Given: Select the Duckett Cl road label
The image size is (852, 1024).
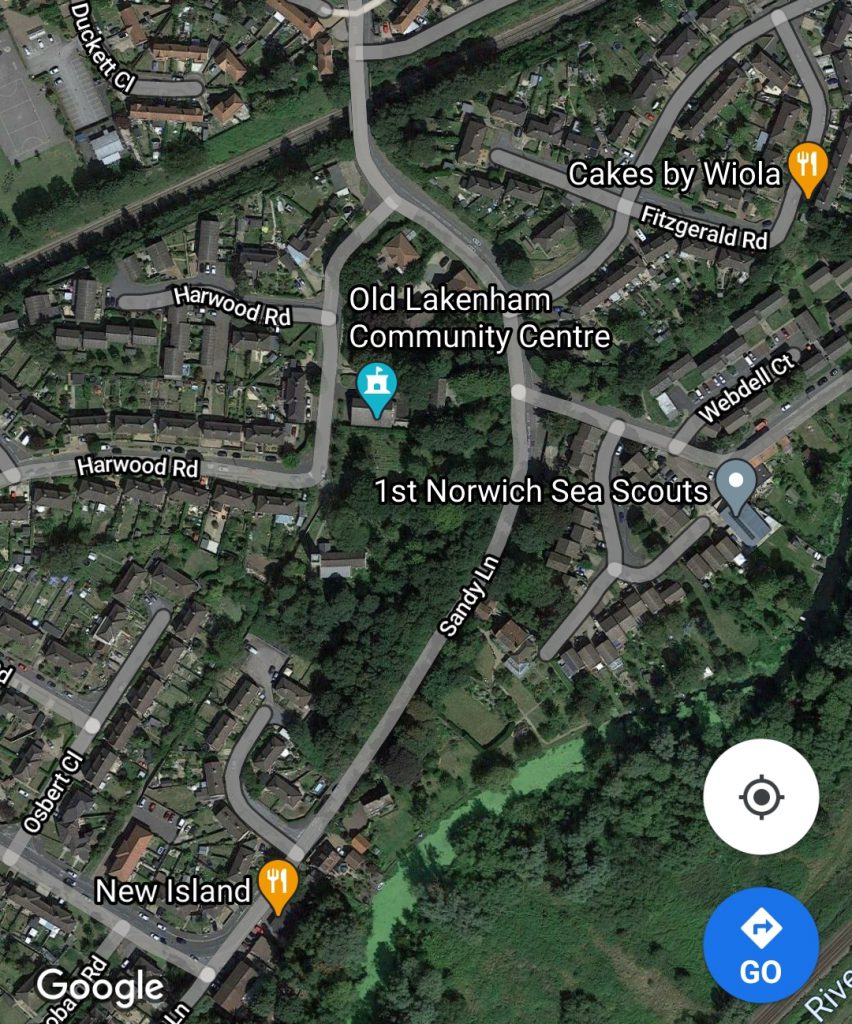Looking at the screenshot, I should click(x=102, y=46).
